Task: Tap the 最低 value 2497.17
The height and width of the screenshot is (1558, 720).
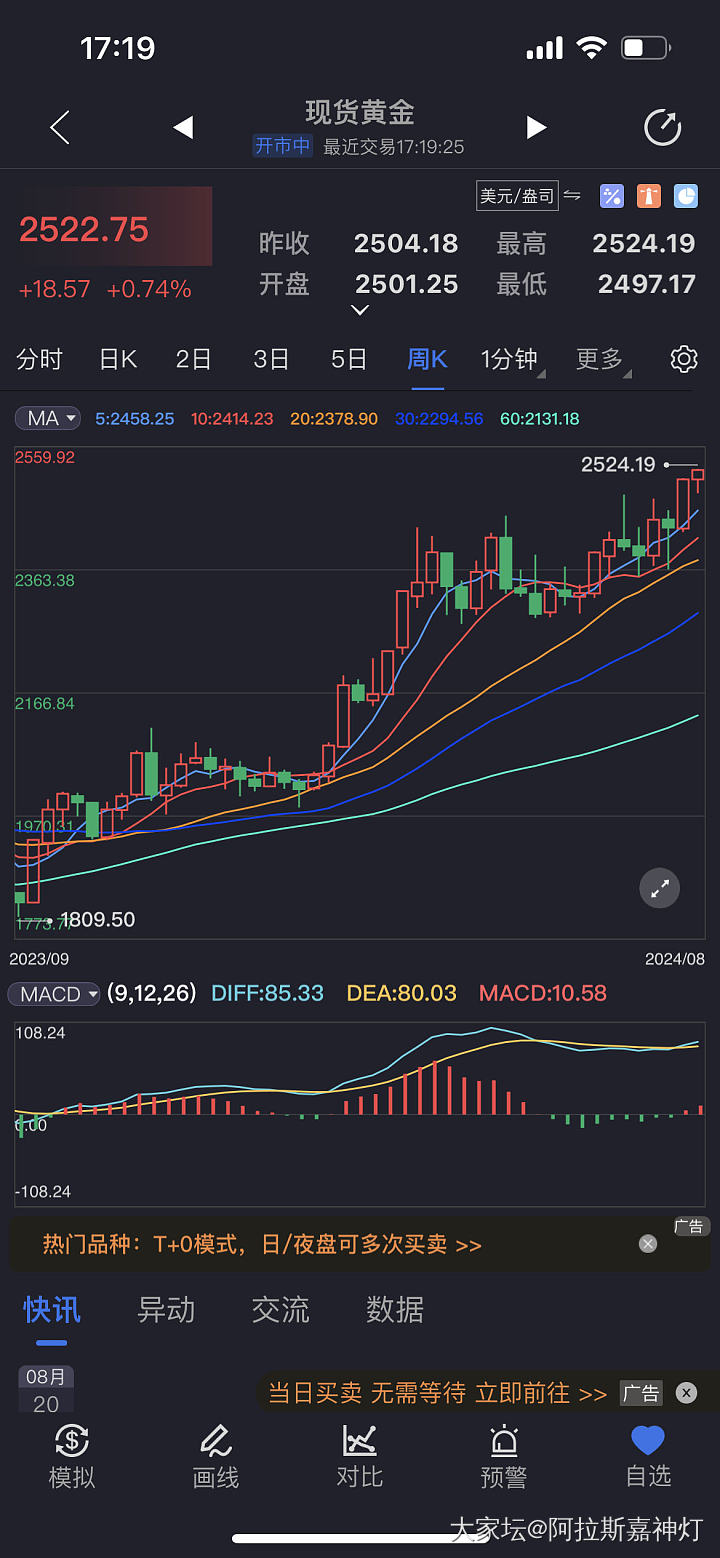Action: [x=646, y=284]
